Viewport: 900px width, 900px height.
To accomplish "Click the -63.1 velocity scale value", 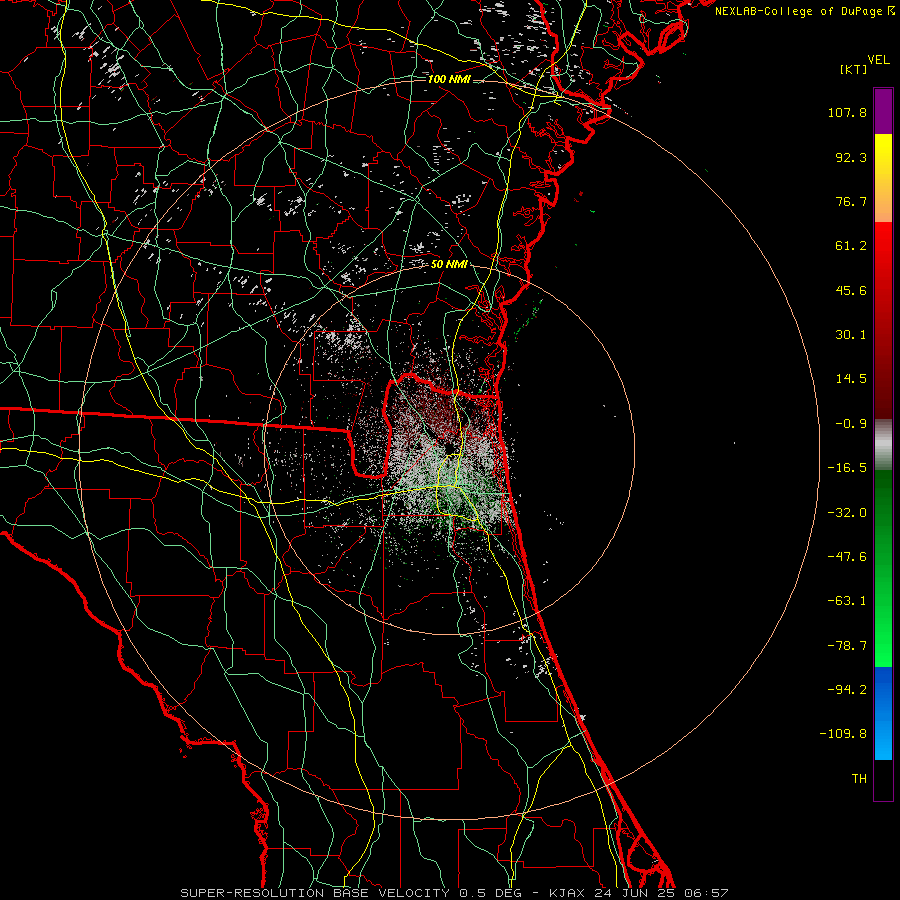I will 847,601.
